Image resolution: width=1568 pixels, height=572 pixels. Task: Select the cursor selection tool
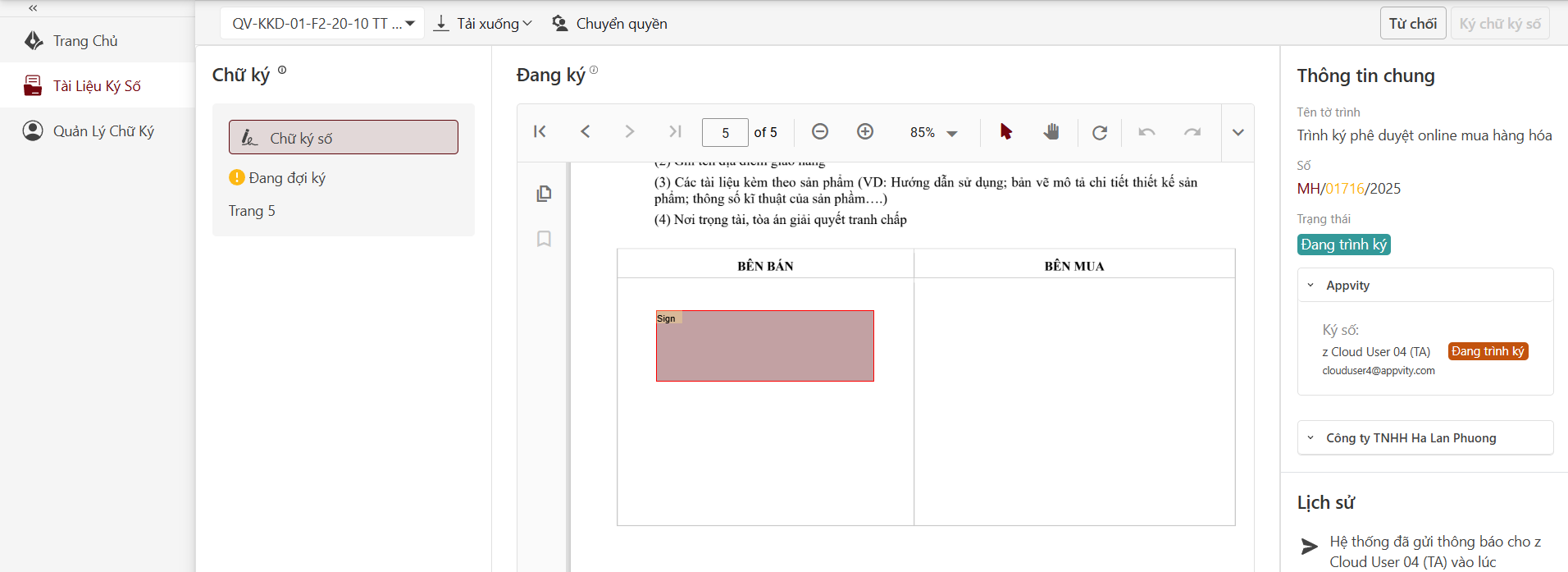(1005, 131)
